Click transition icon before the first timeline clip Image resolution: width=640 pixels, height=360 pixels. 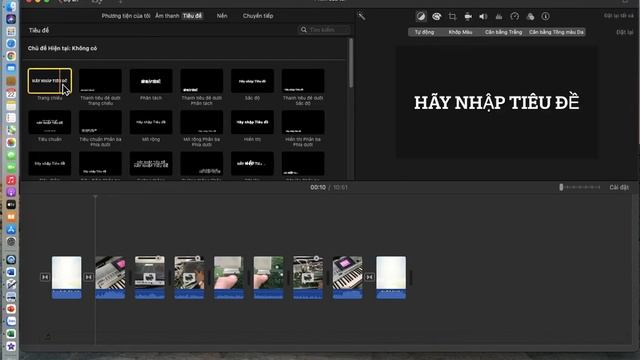[x=45, y=277]
